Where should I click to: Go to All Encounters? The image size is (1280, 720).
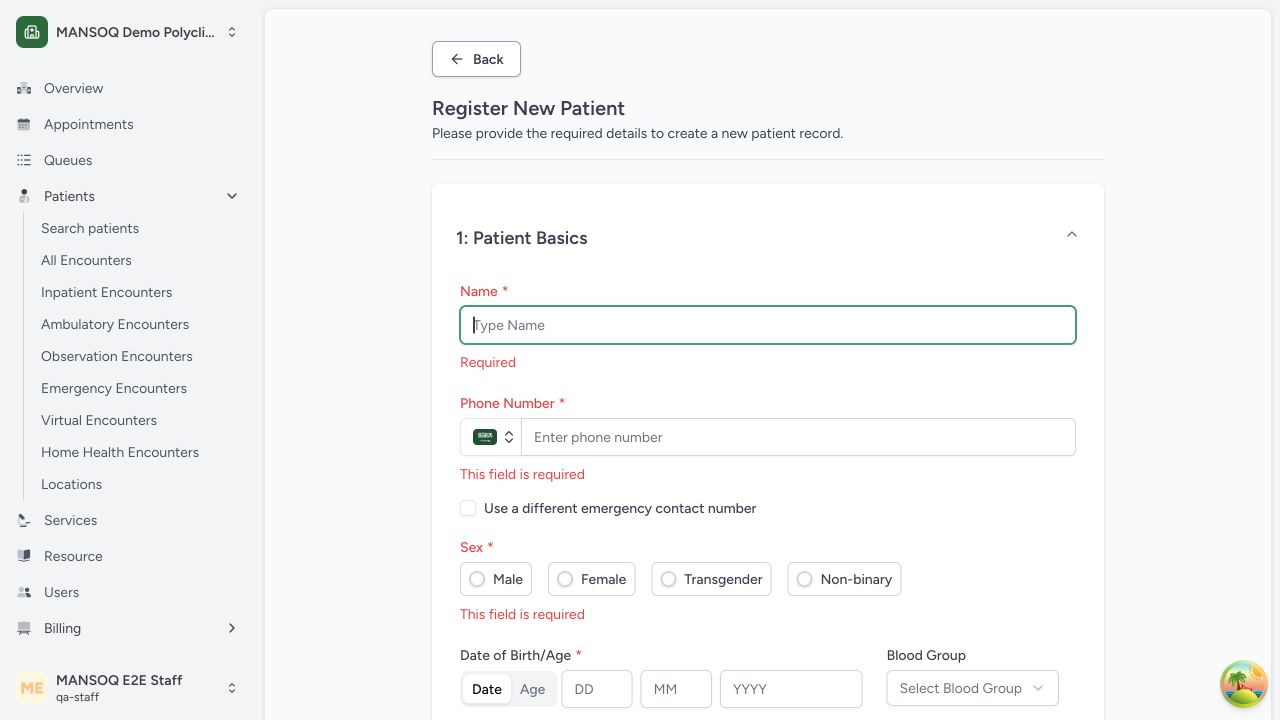tap(86, 260)
